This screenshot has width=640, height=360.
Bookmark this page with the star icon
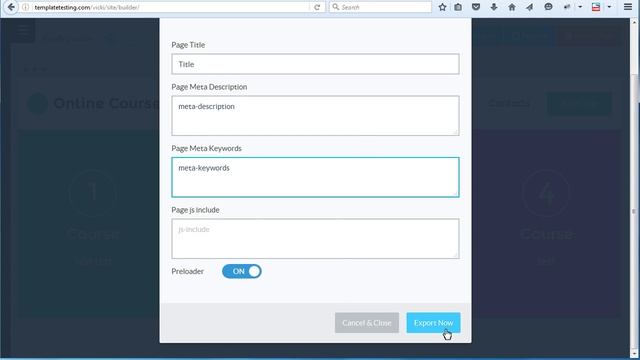442,7
